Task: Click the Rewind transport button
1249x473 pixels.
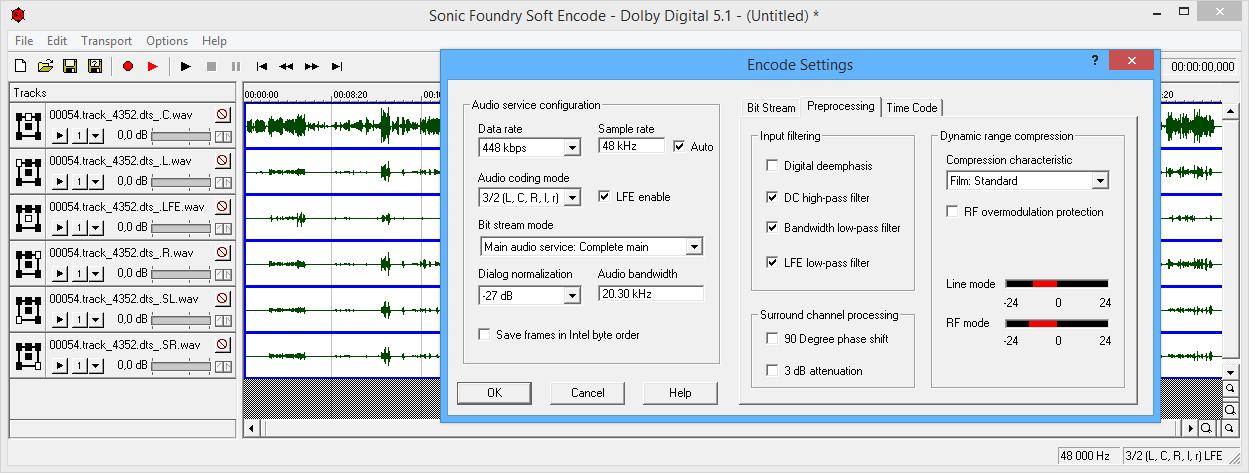Action: 286,66
